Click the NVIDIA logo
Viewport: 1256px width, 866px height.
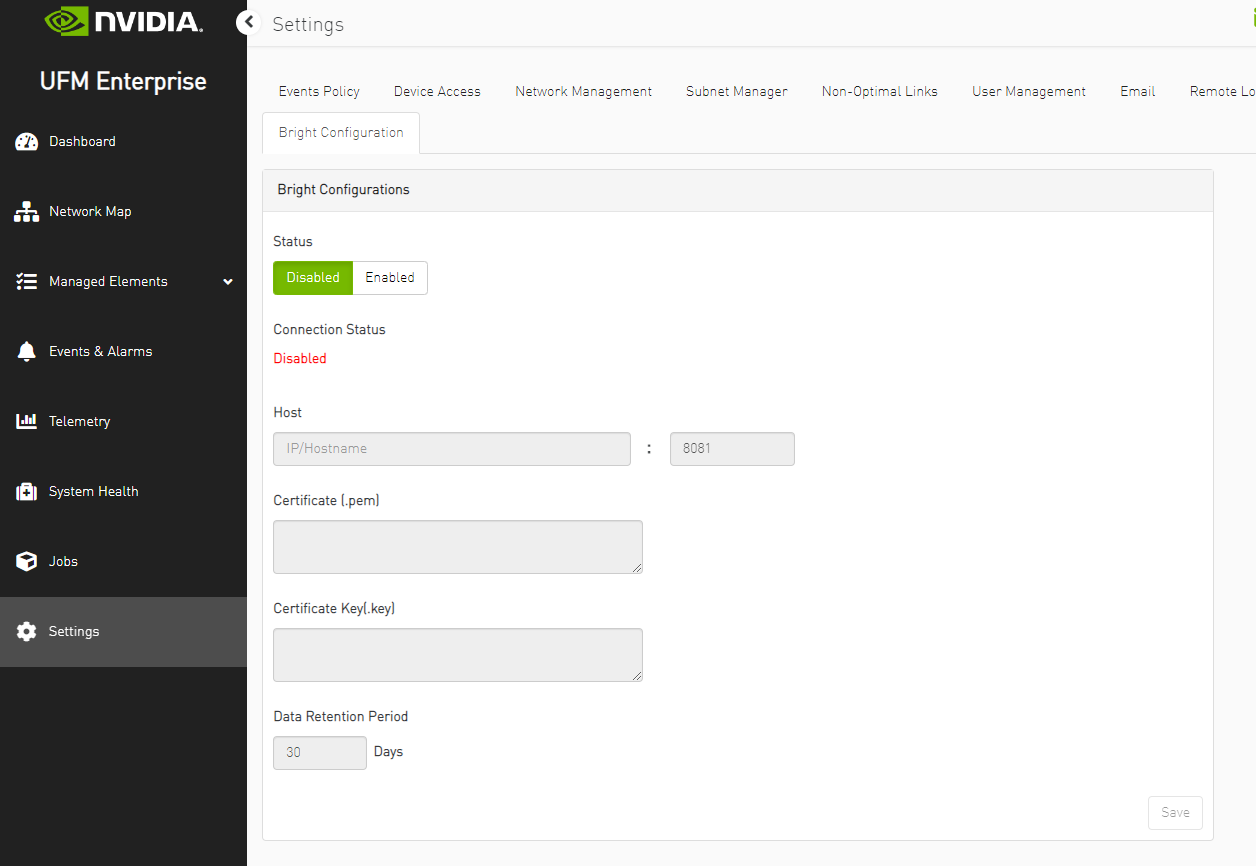click(122, 21)
